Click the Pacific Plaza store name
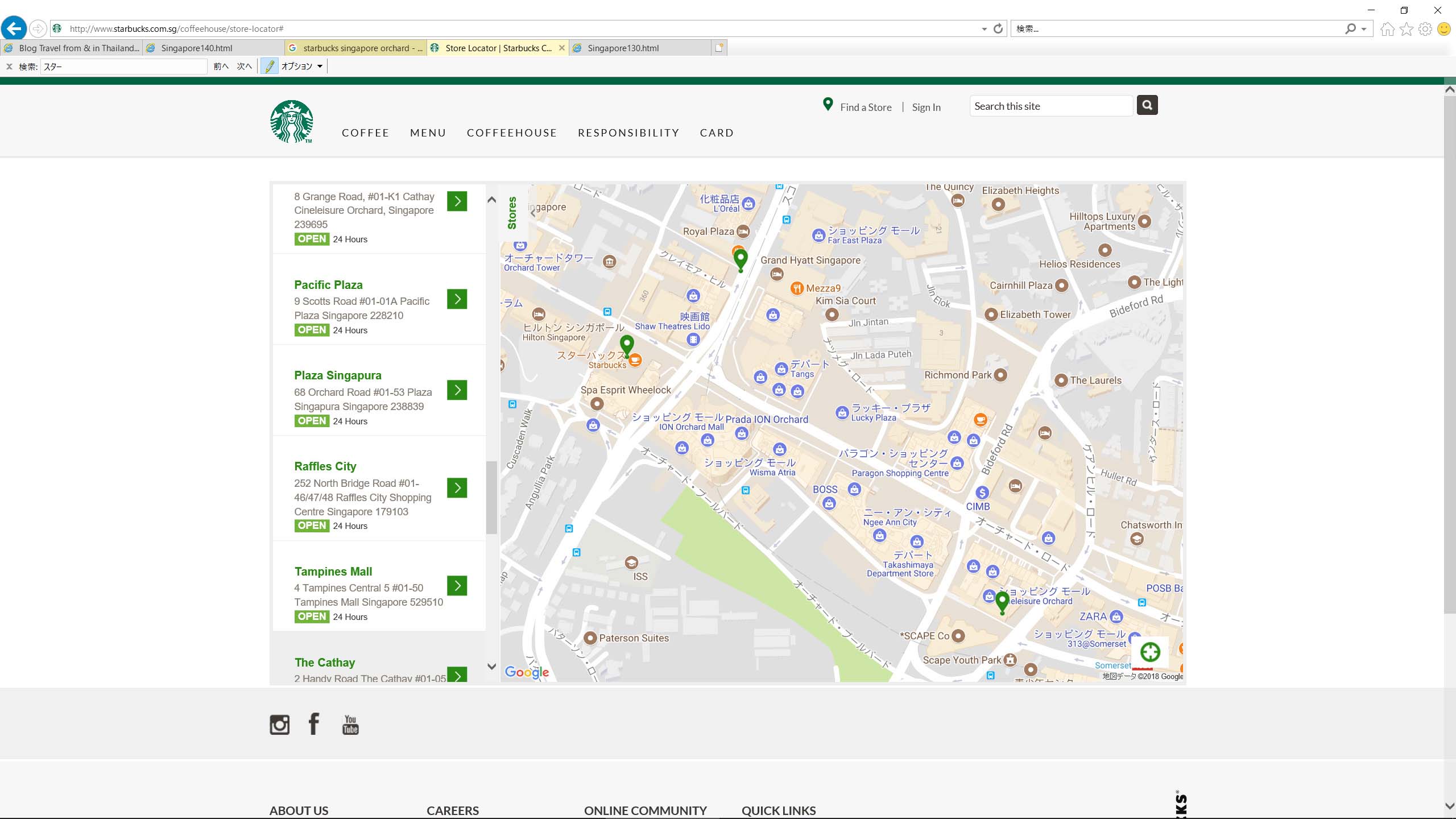Screen dimensions: 1456x819 (328, 285)
